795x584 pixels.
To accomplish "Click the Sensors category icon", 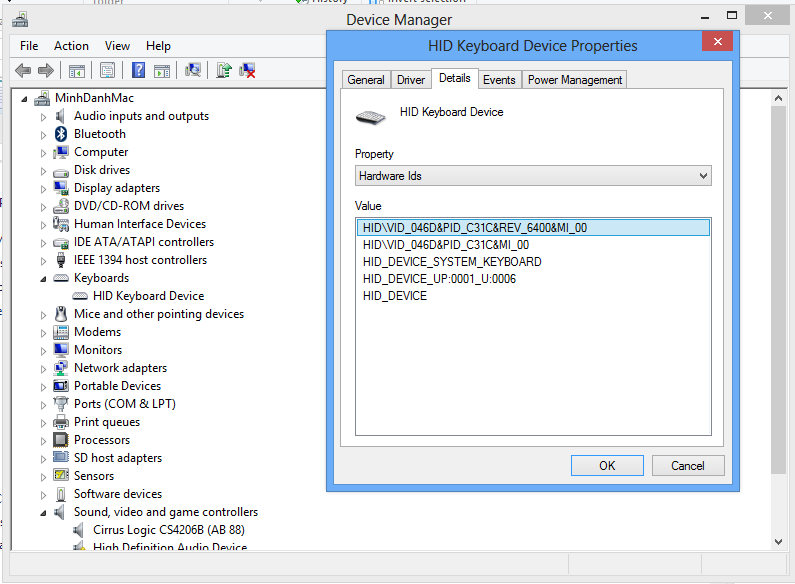I will [x=61, y=476].
